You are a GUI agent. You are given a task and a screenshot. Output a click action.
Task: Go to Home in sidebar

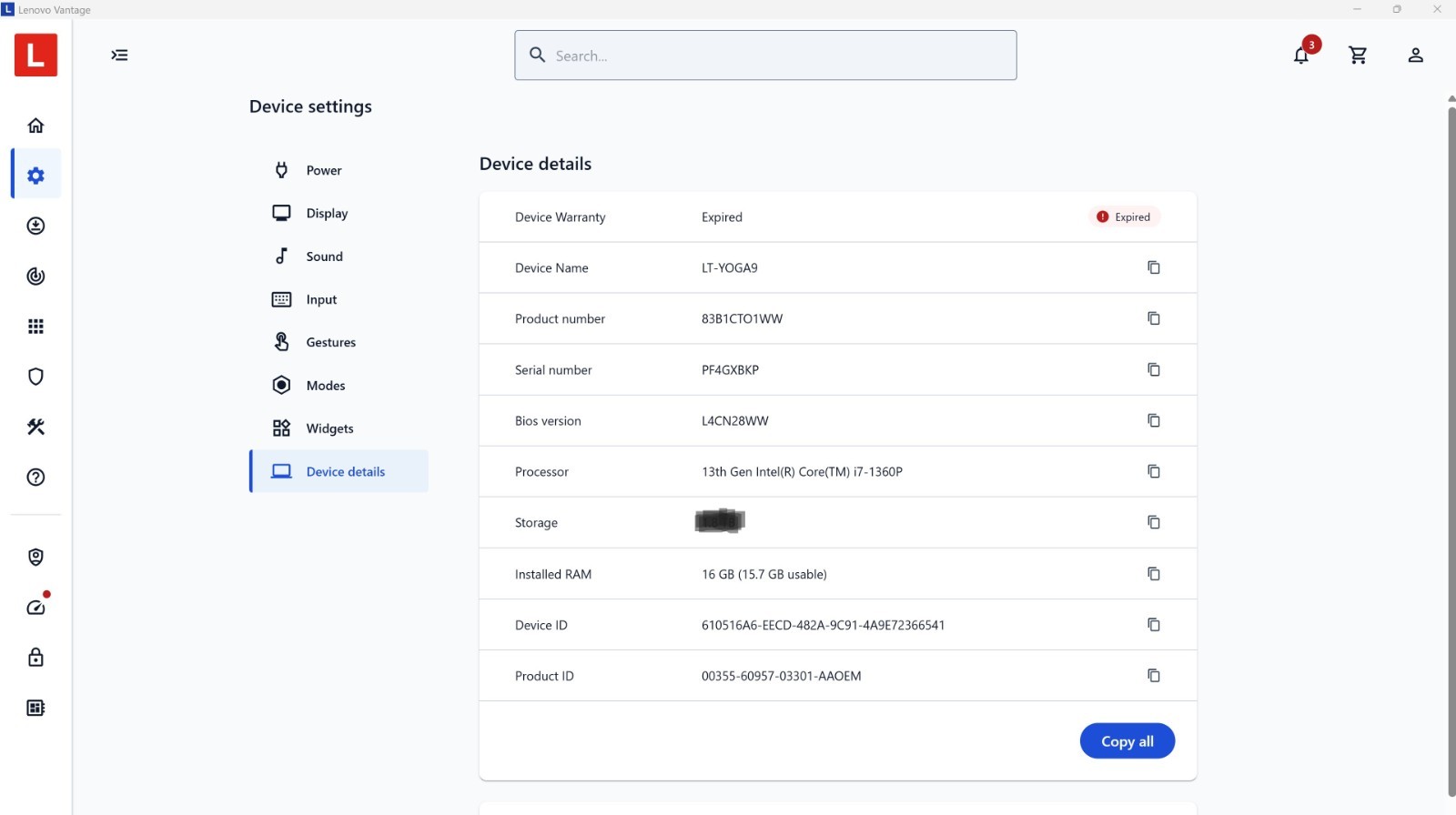(x=35, y=126)
